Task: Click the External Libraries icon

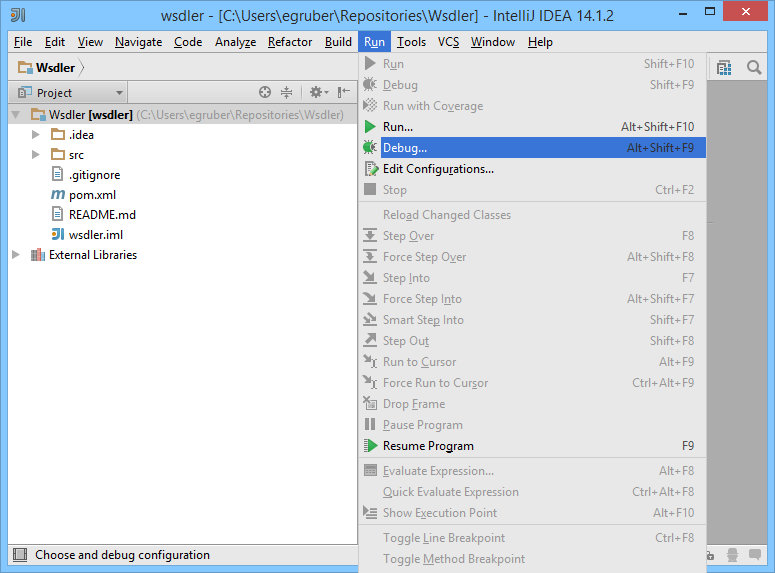Action: pyautogui.click(x=38, y=255)
